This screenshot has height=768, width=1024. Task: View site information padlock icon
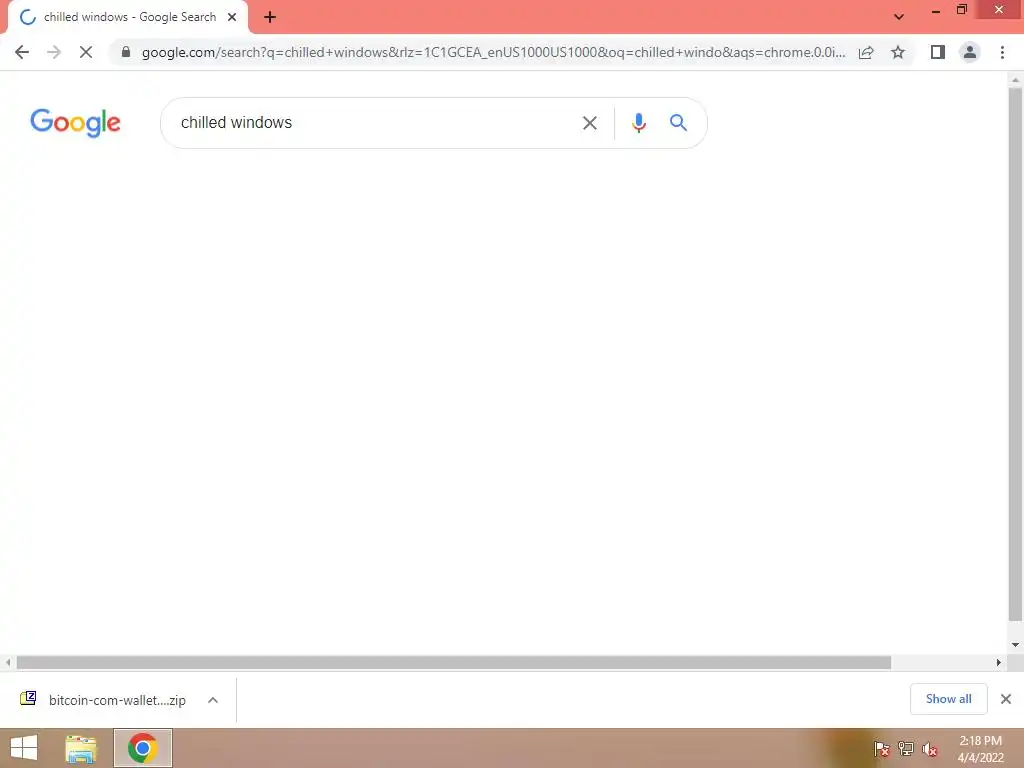click(126, 52)
